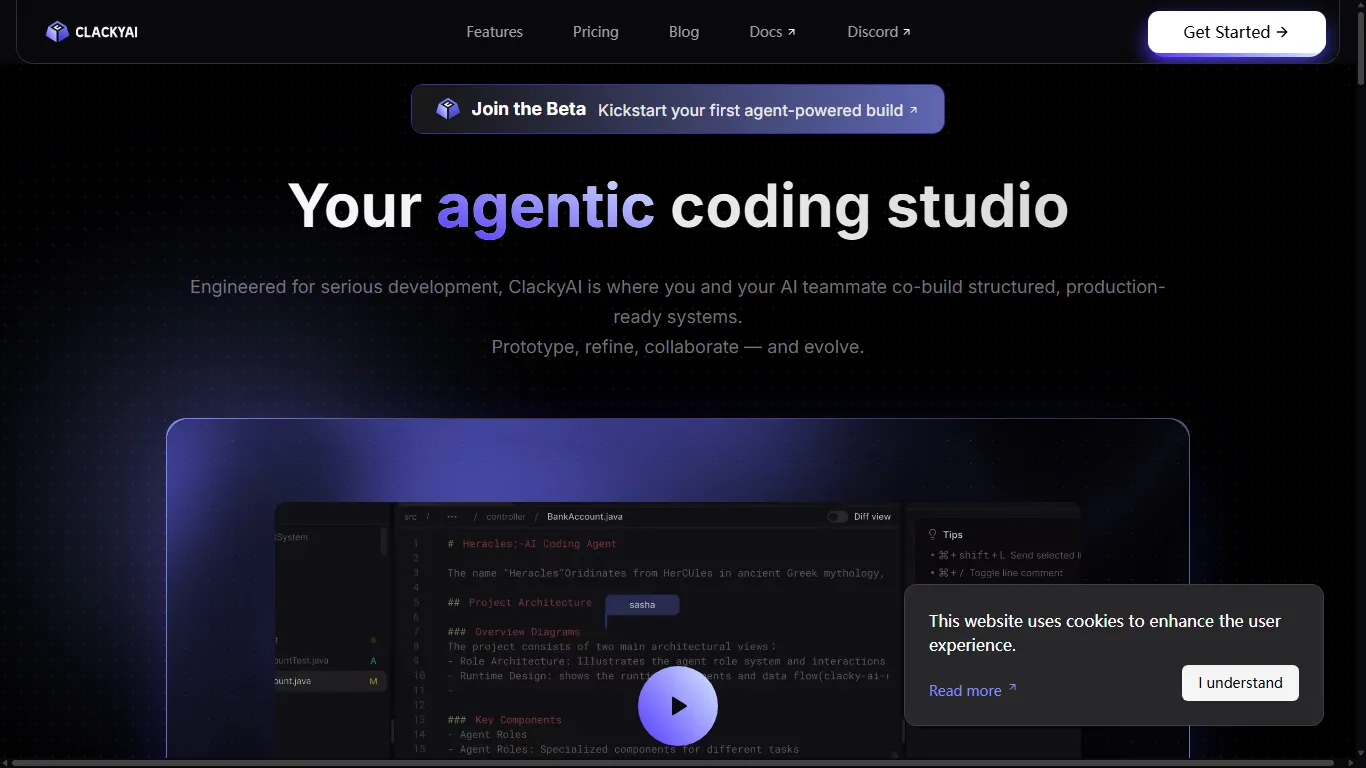Click the controller folder in the breadcrumb
The width and height of the screenshot is (1366, 768).
click(x=506, y=517)
